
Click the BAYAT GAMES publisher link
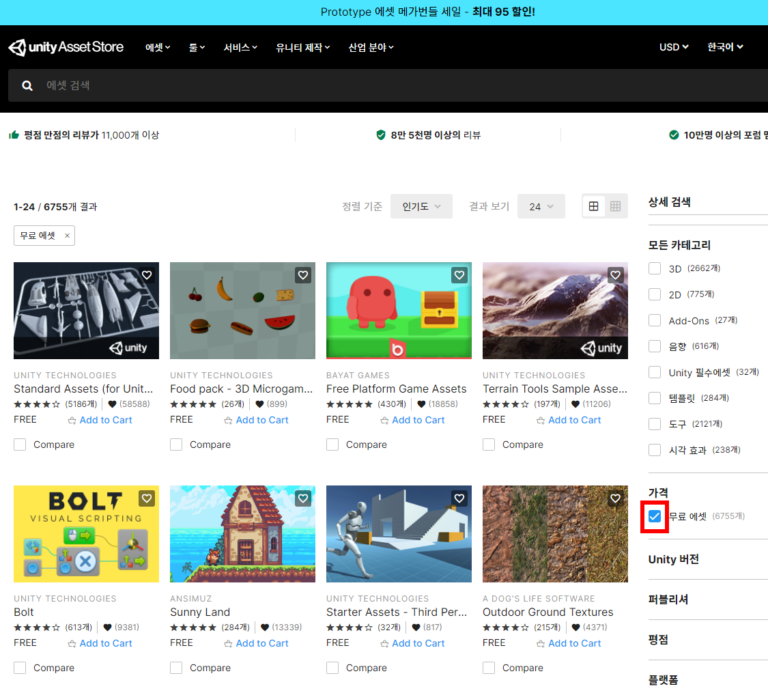pyautogui.click(x=358, y=375)
